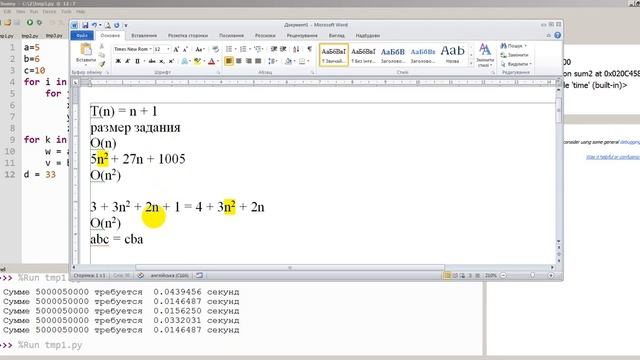Select align left paragraph alignment
The height and width of the screenshot is (360, 640).
point(229,61)
